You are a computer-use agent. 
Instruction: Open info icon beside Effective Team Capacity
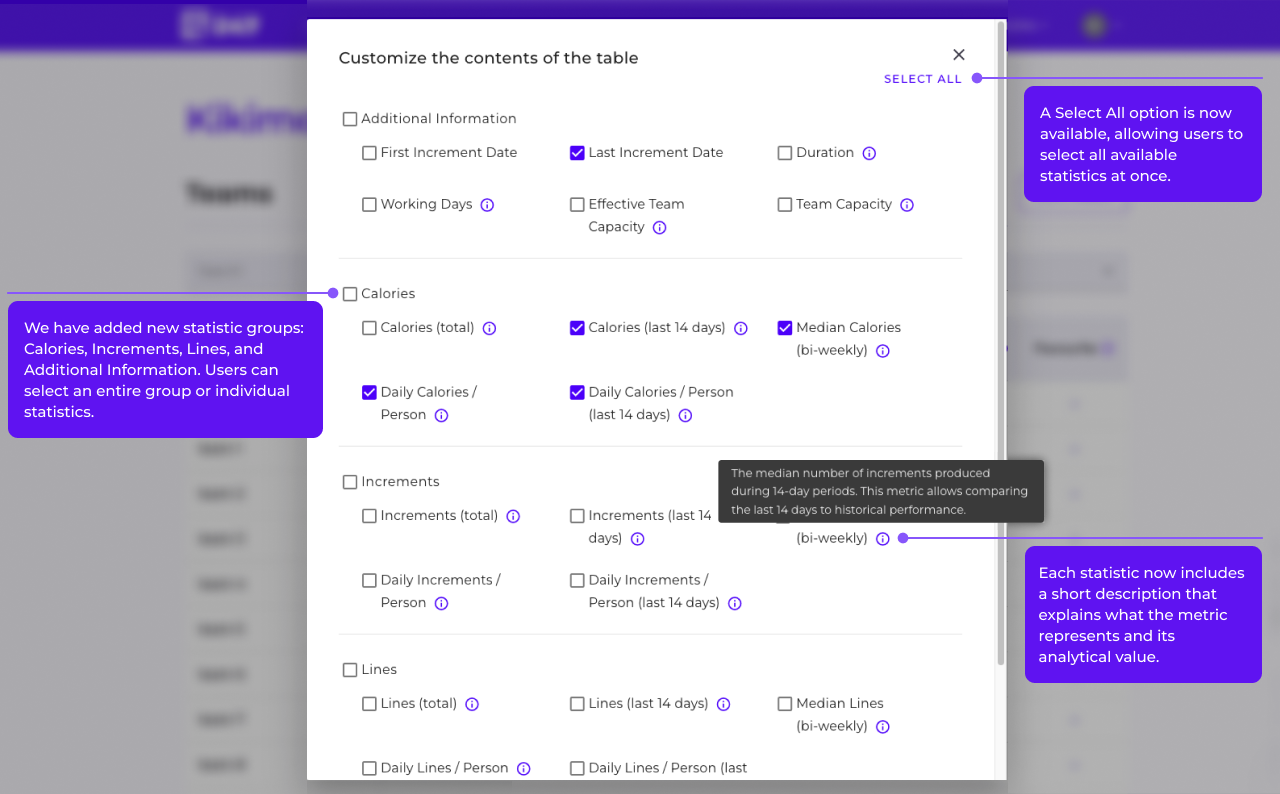click(659, 227)
